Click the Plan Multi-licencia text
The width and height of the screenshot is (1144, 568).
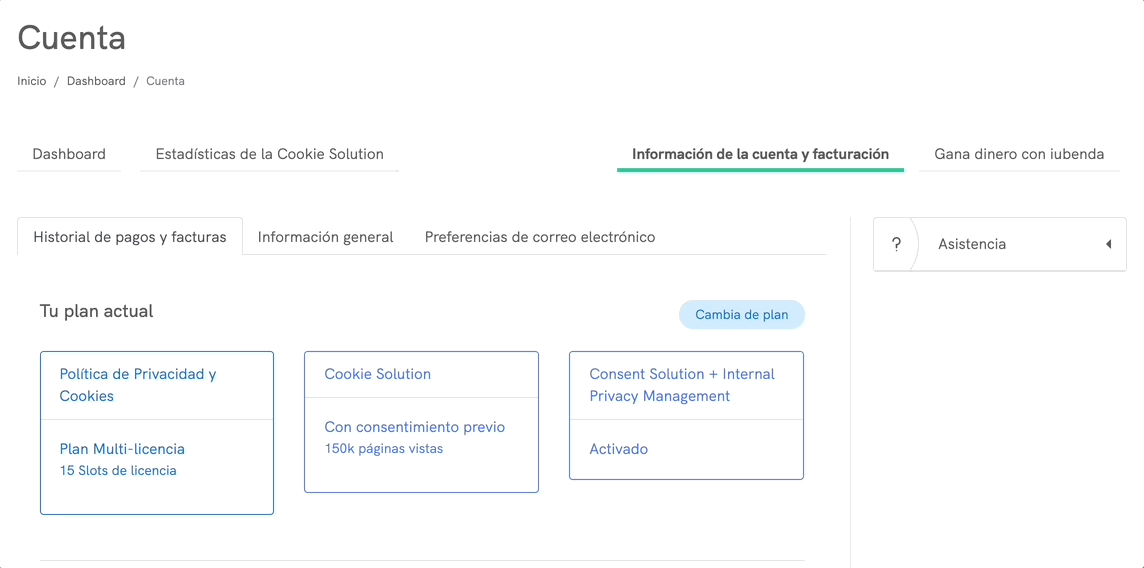[122, 449]
